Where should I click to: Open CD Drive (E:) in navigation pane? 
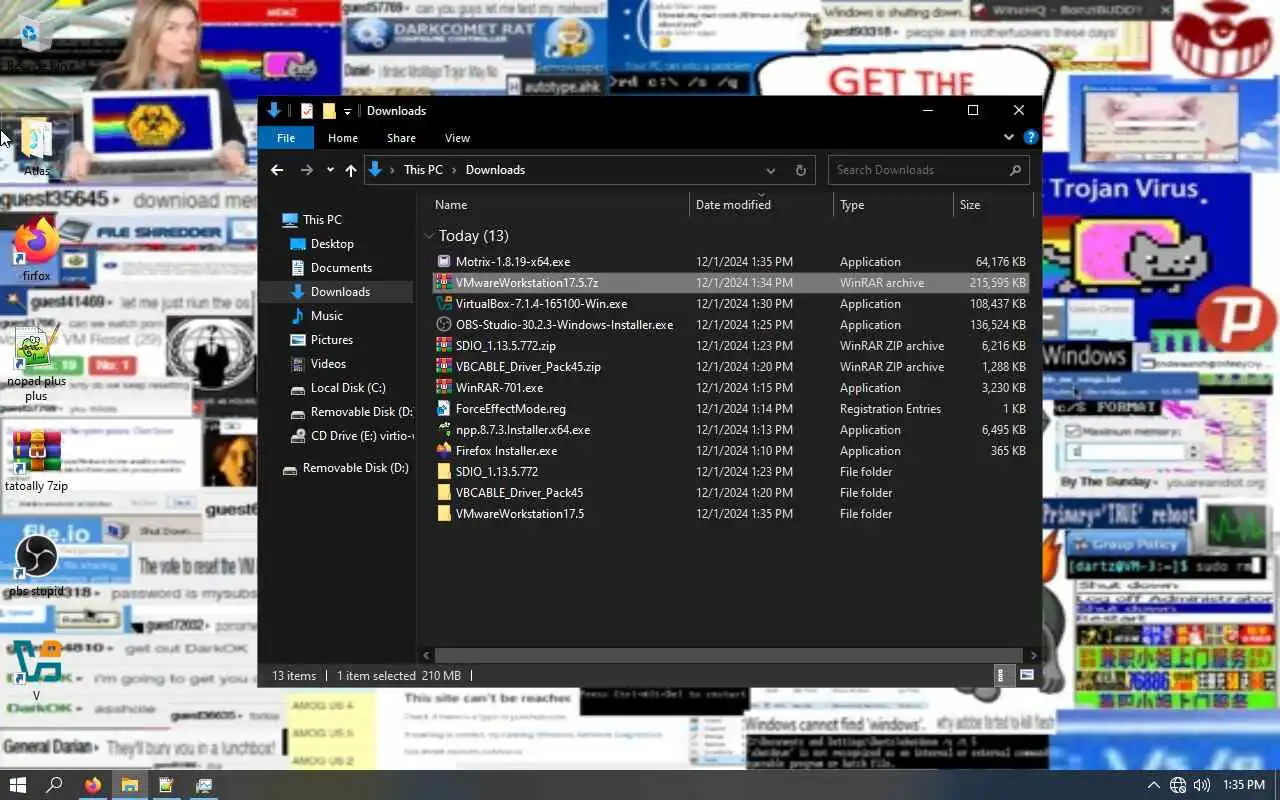pos(350,436)
